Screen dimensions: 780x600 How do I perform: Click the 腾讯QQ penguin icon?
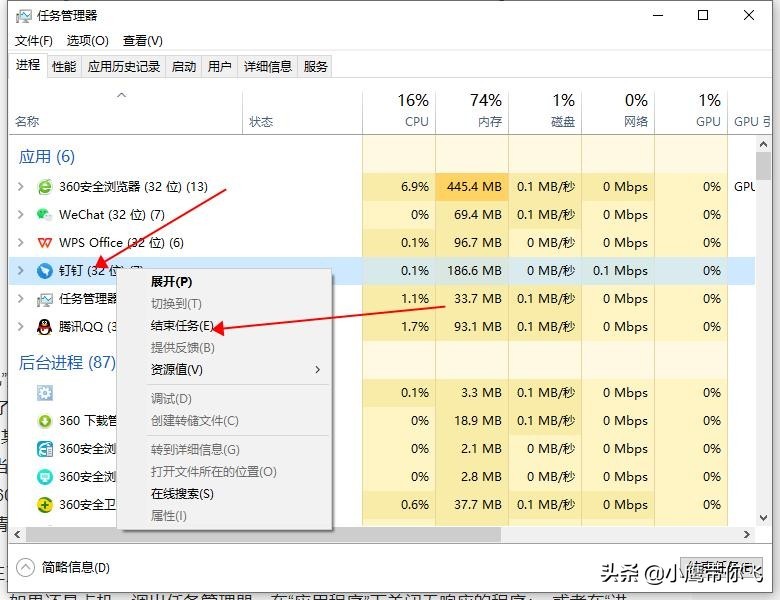pyautogui.click(x=44, y=327)
